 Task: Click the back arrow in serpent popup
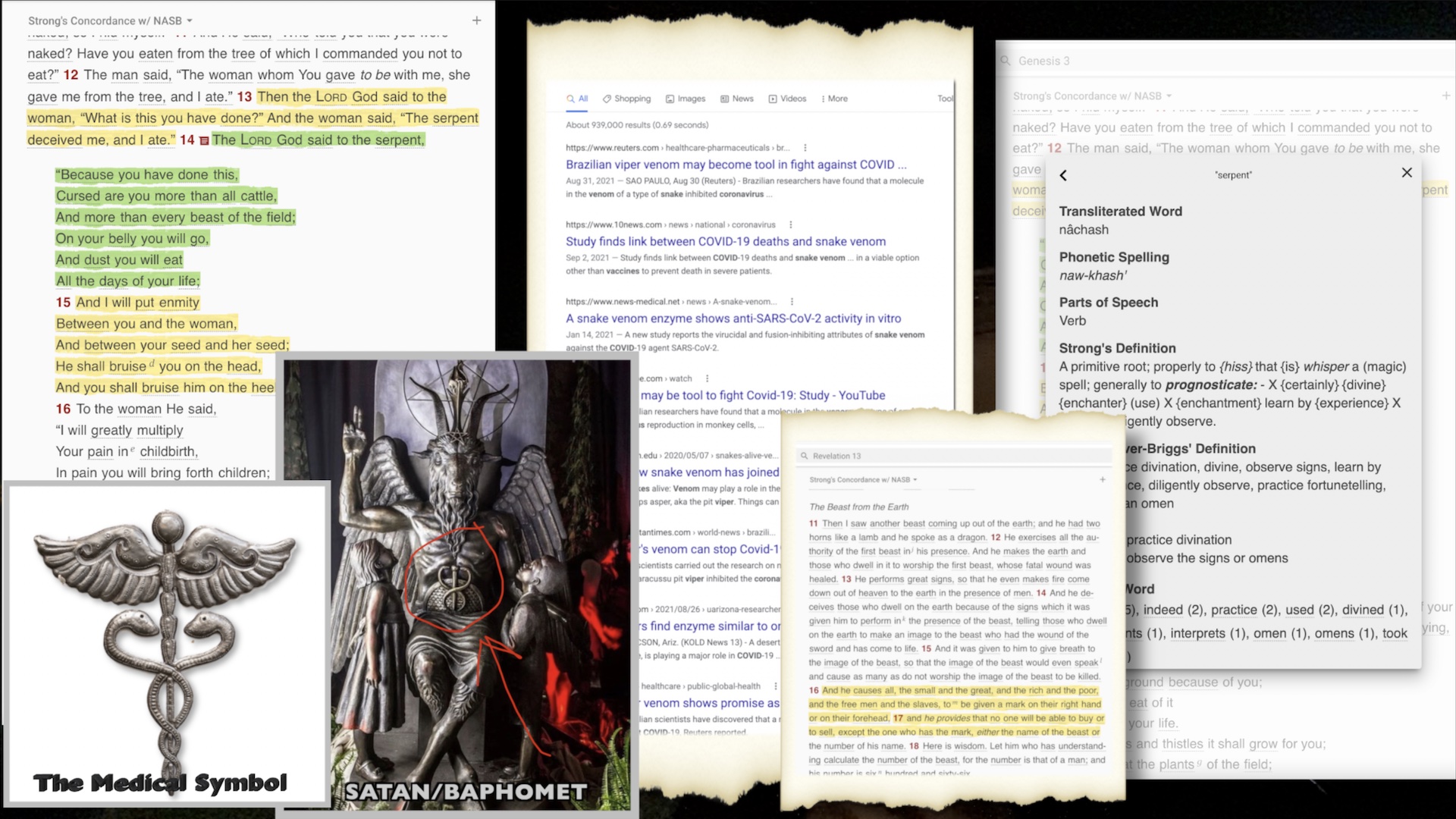coord(1063,175)
